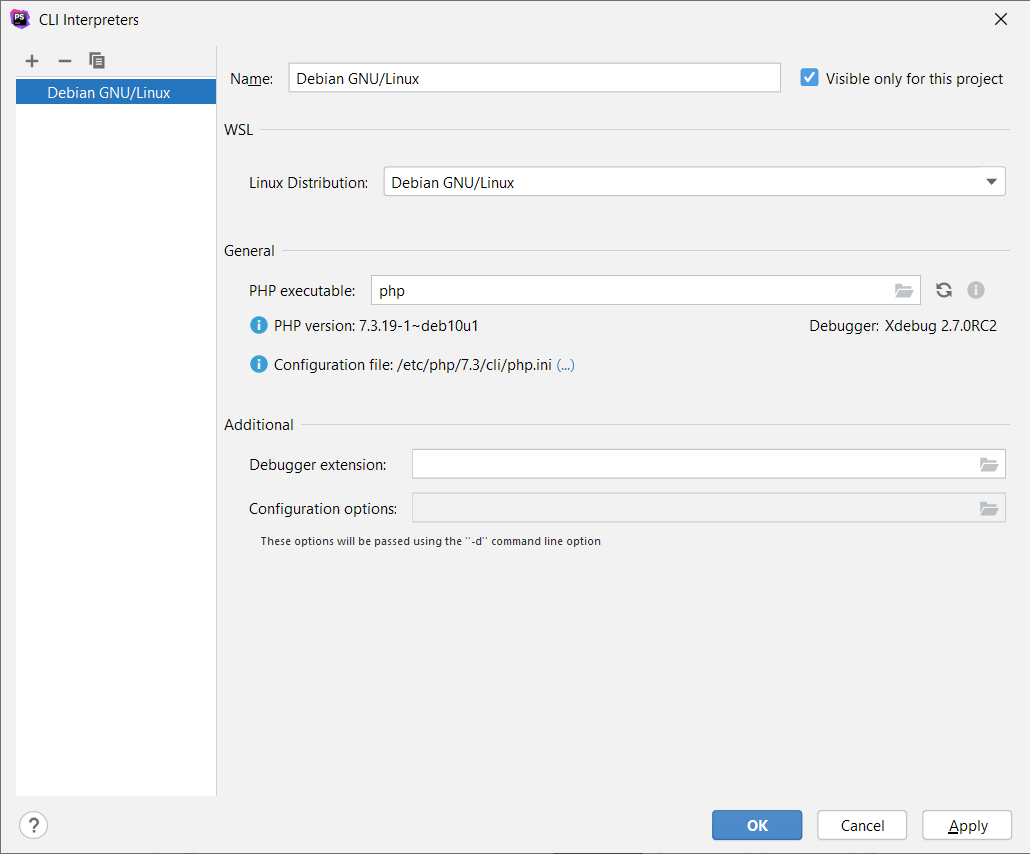Add a new CLI interpreter with plus icon
This screenshot has height=854, width=1030.
[32, 61]
